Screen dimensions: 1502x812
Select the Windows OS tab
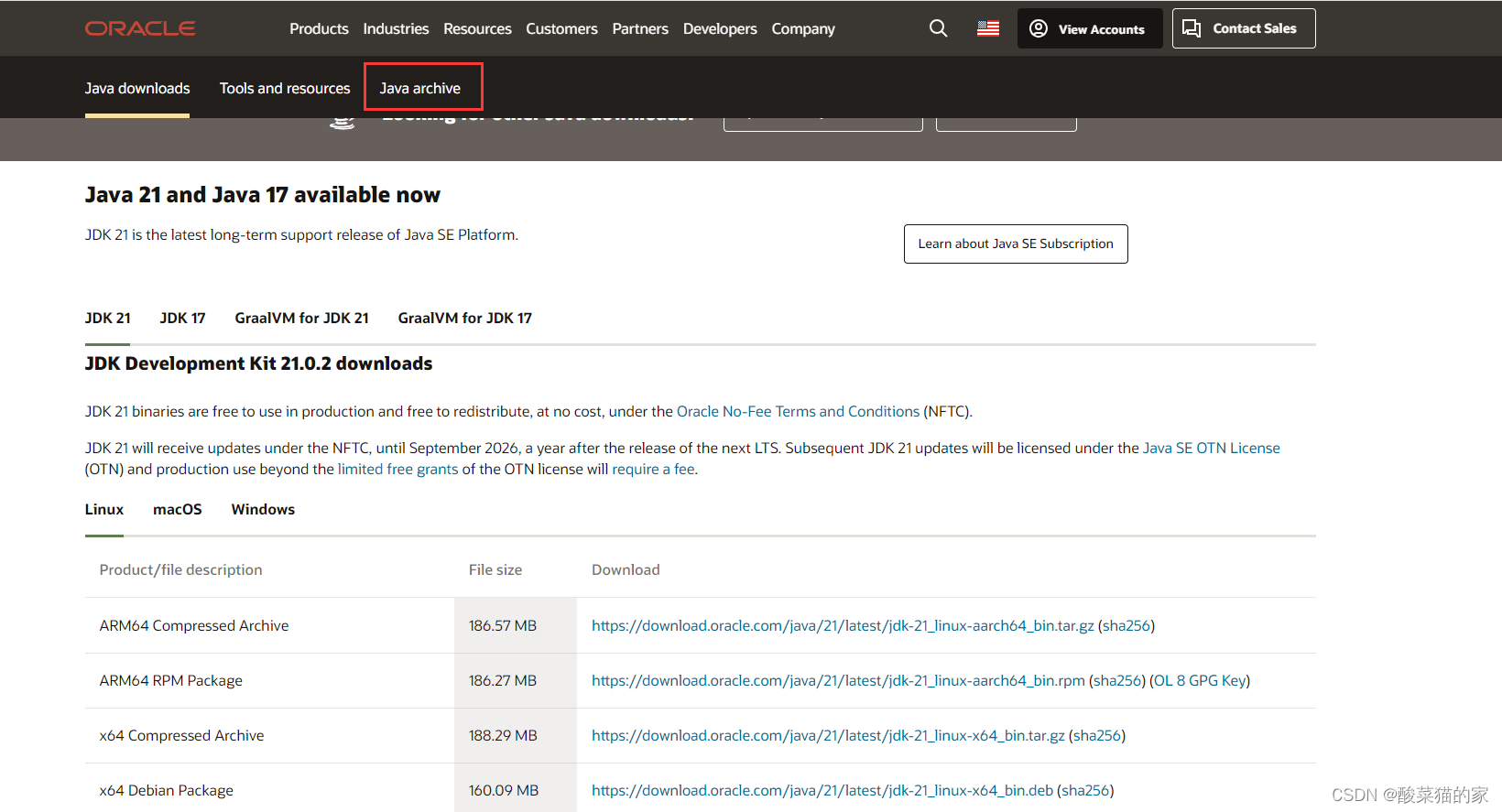click(263, 509)
